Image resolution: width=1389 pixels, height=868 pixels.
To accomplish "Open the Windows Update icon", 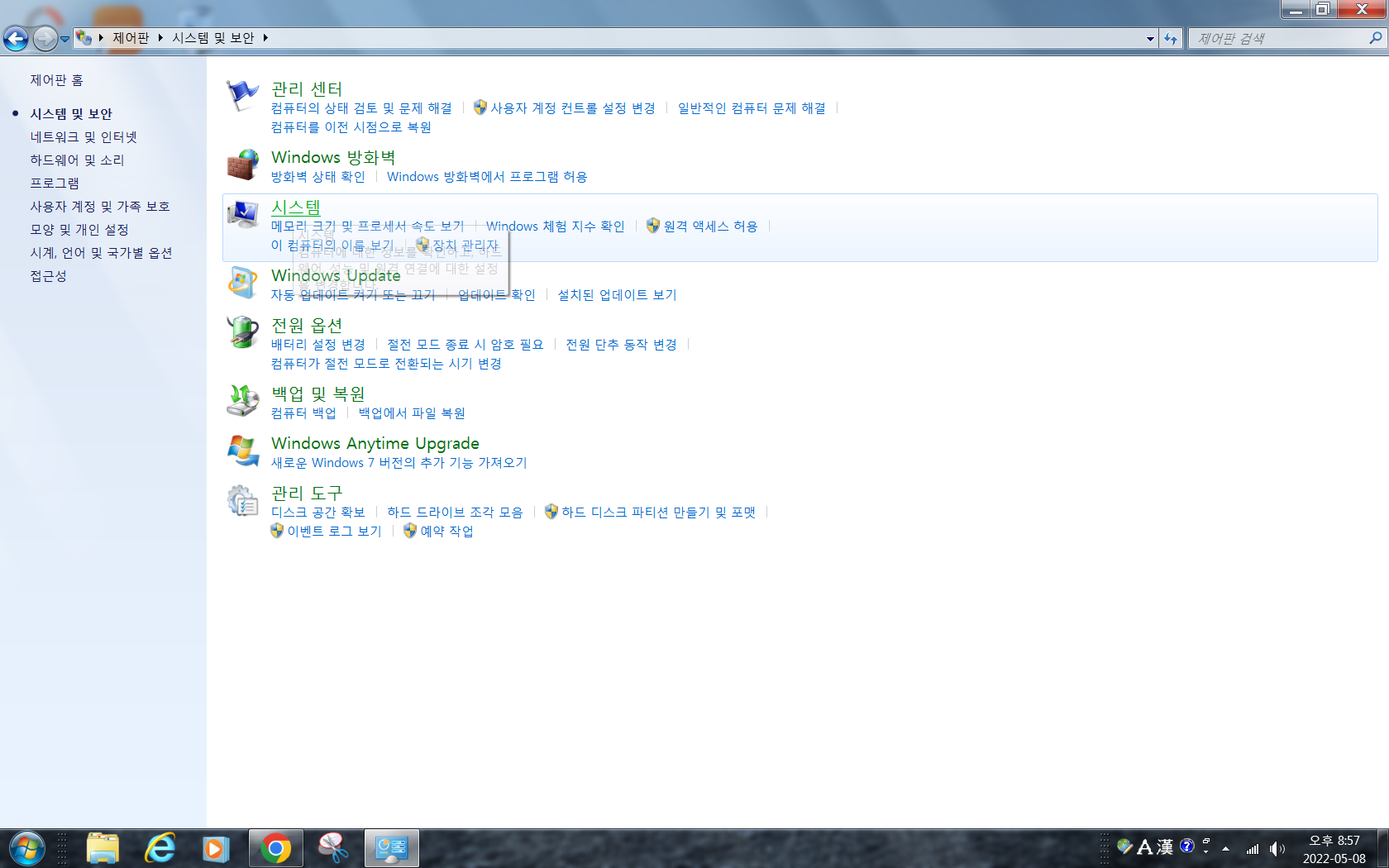I will click(x=242, y=283).
